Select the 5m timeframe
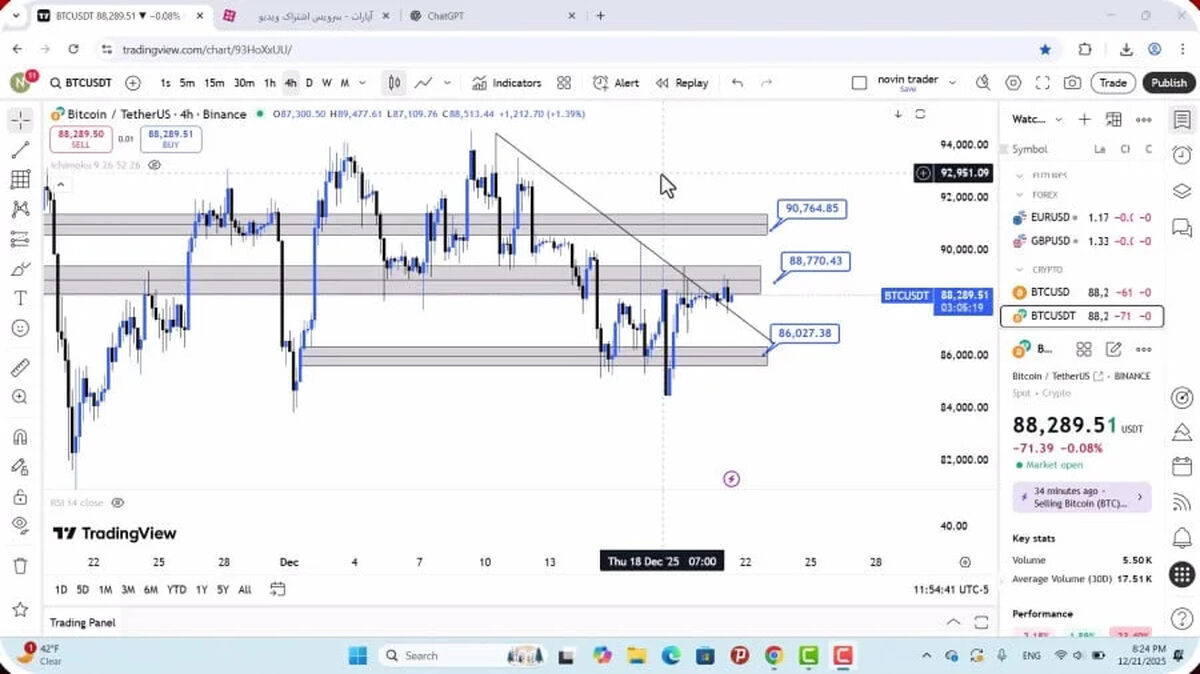This screenshot has width=1200, height=674. point(187,83)
